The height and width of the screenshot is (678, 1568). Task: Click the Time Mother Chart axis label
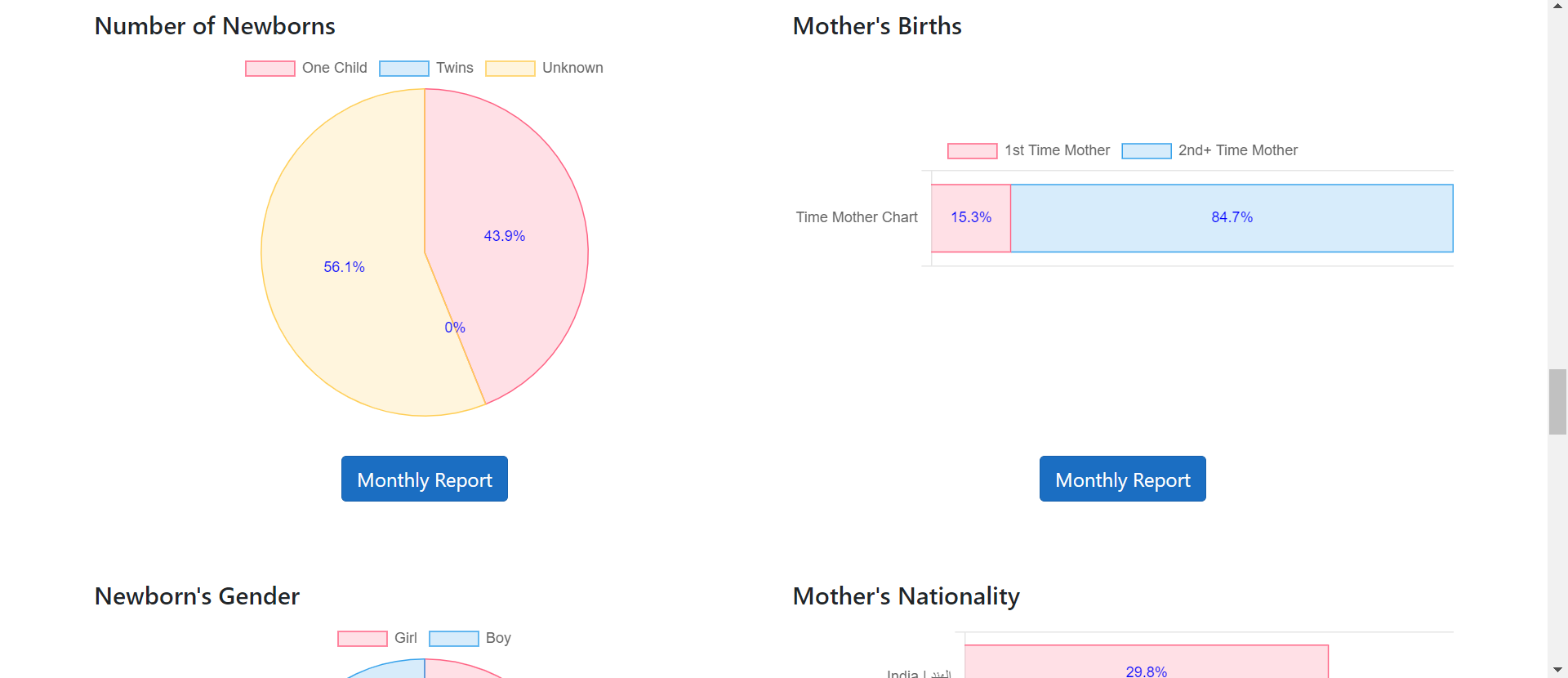(857, 218)
